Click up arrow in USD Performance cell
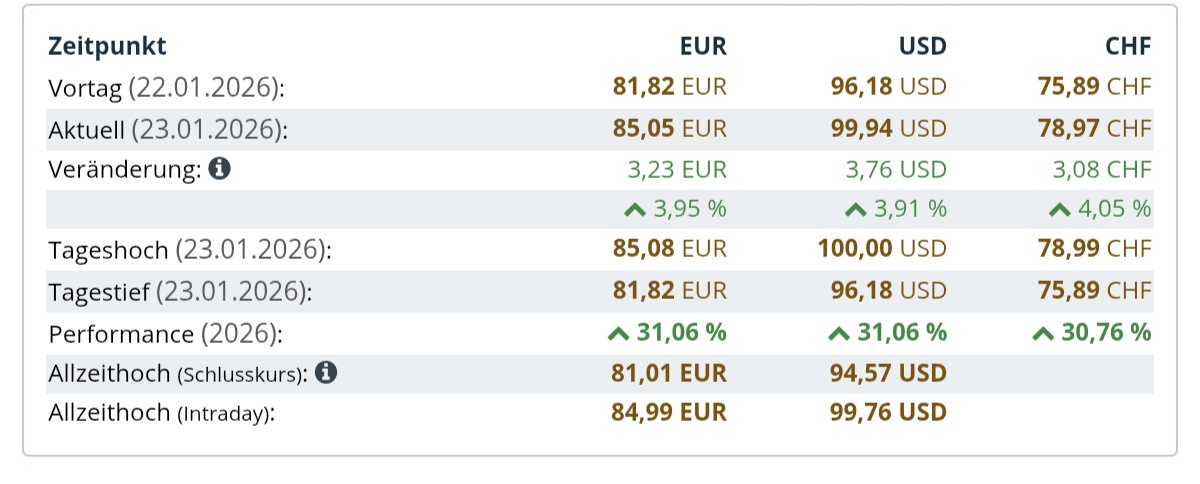 tap(839, 333)
